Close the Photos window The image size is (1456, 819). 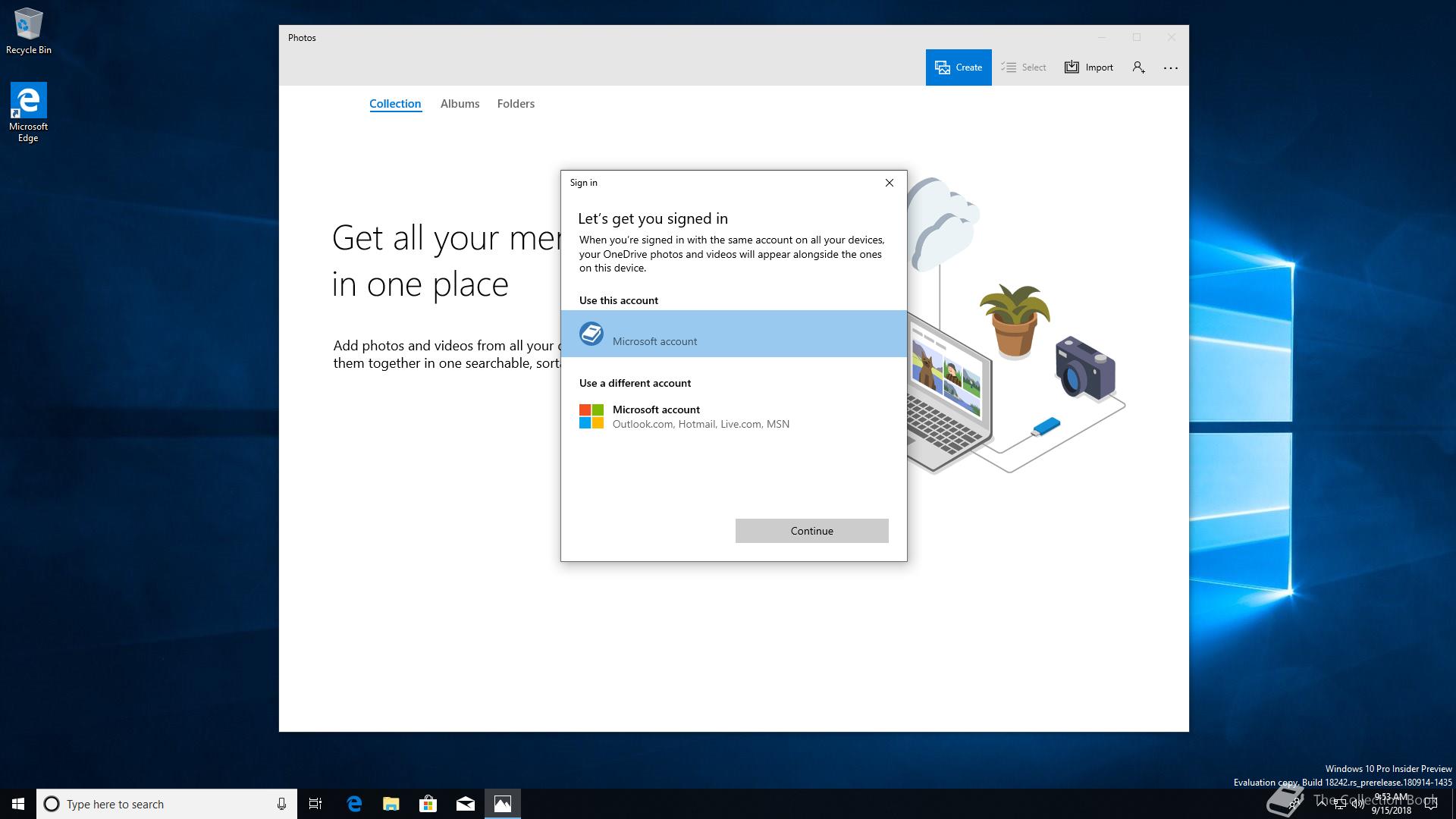click(1172, 37)
